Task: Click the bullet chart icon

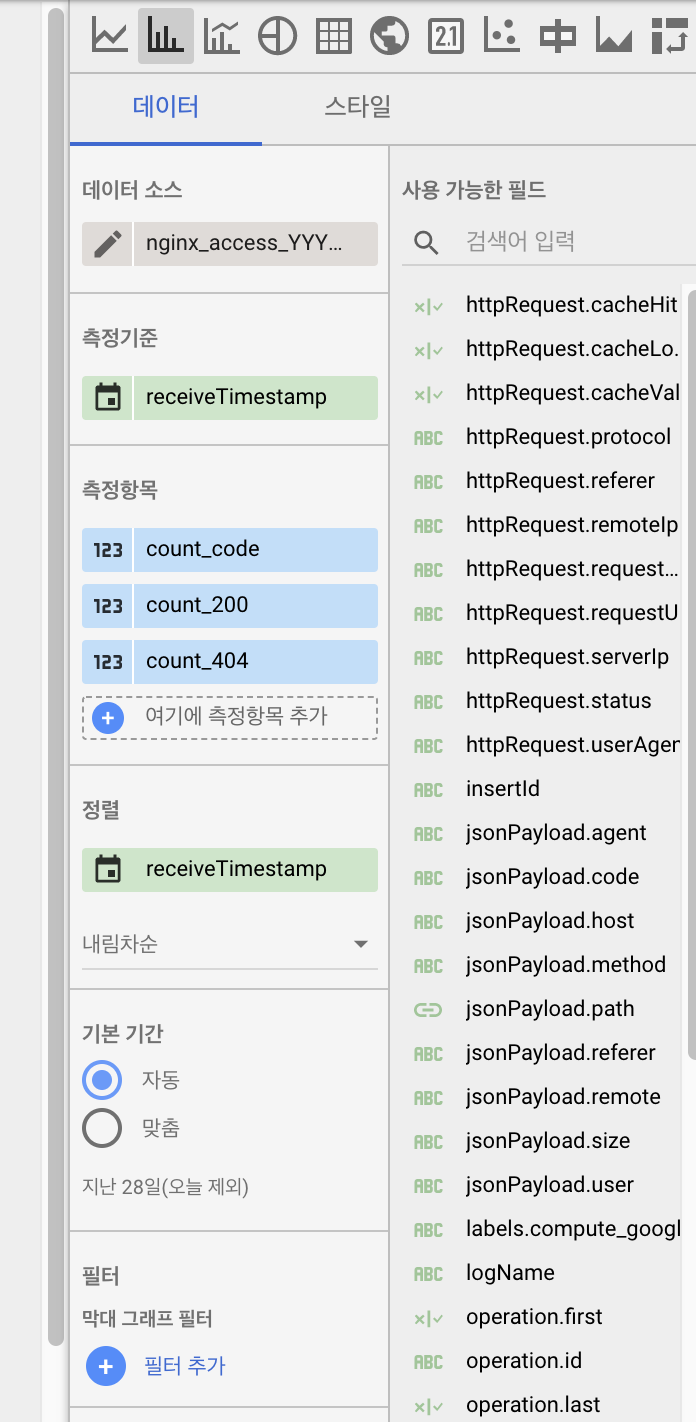Action: pos(557,36)
